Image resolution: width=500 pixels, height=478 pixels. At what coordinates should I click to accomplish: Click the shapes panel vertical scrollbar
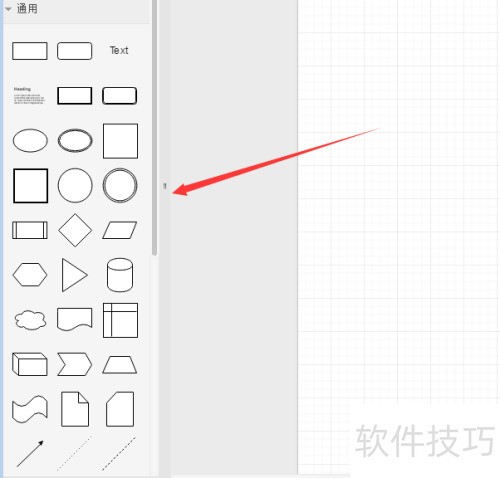(154, 128)
